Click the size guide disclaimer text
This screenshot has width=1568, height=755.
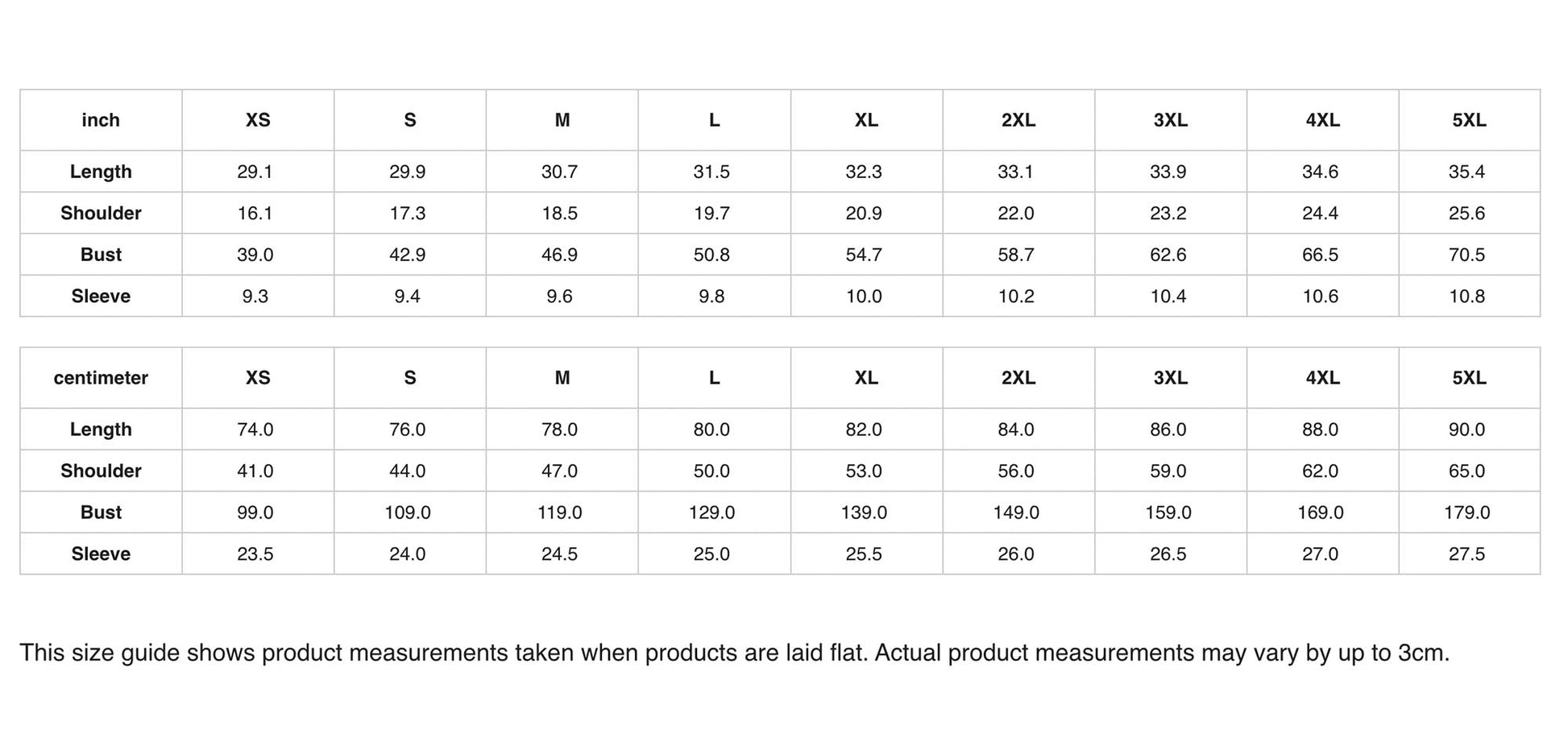point(734,653)
